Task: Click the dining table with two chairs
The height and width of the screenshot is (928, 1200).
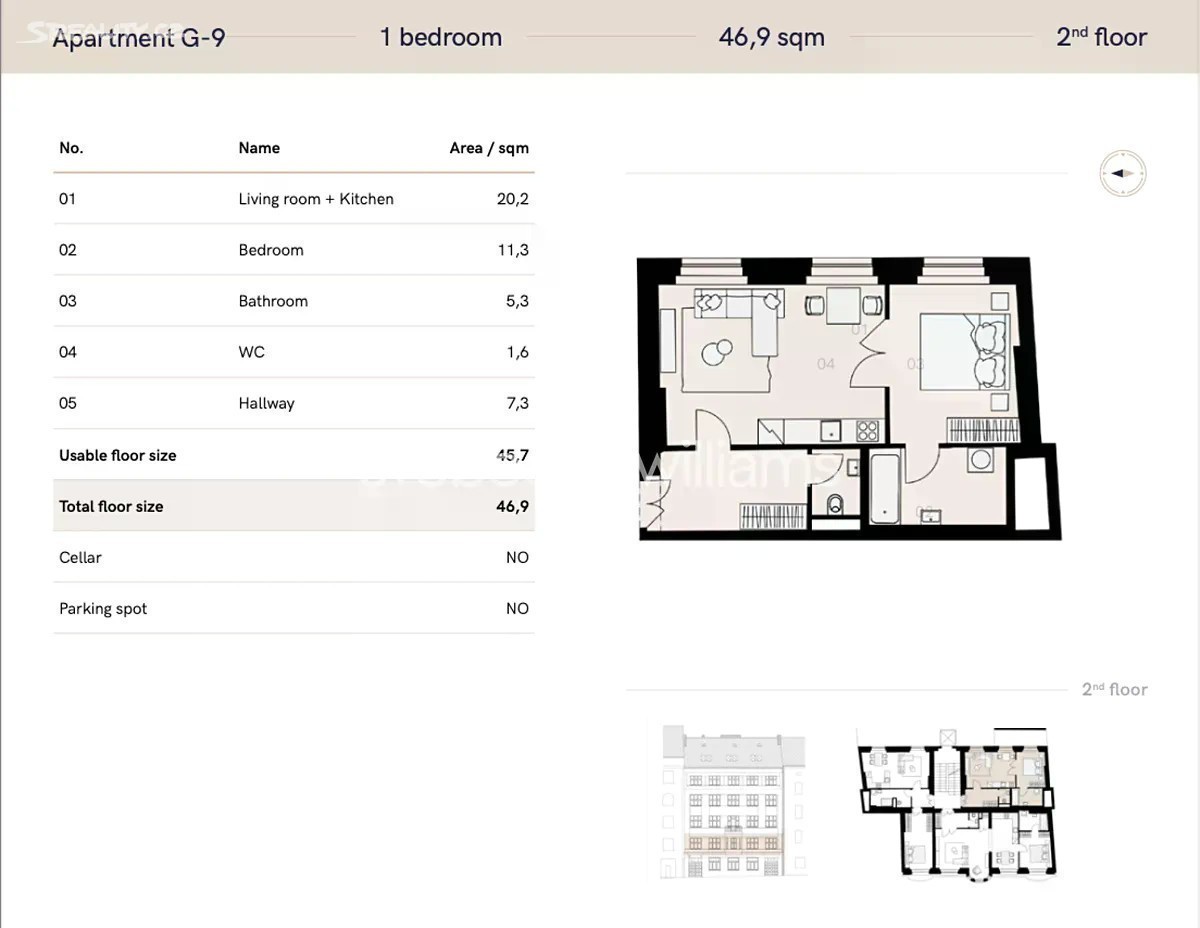Action: [845, 304]
